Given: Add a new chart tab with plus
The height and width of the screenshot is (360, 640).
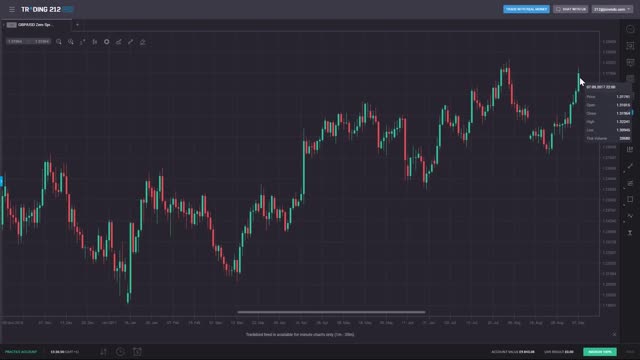Looking at the screenshot, I should coord(78,25).
